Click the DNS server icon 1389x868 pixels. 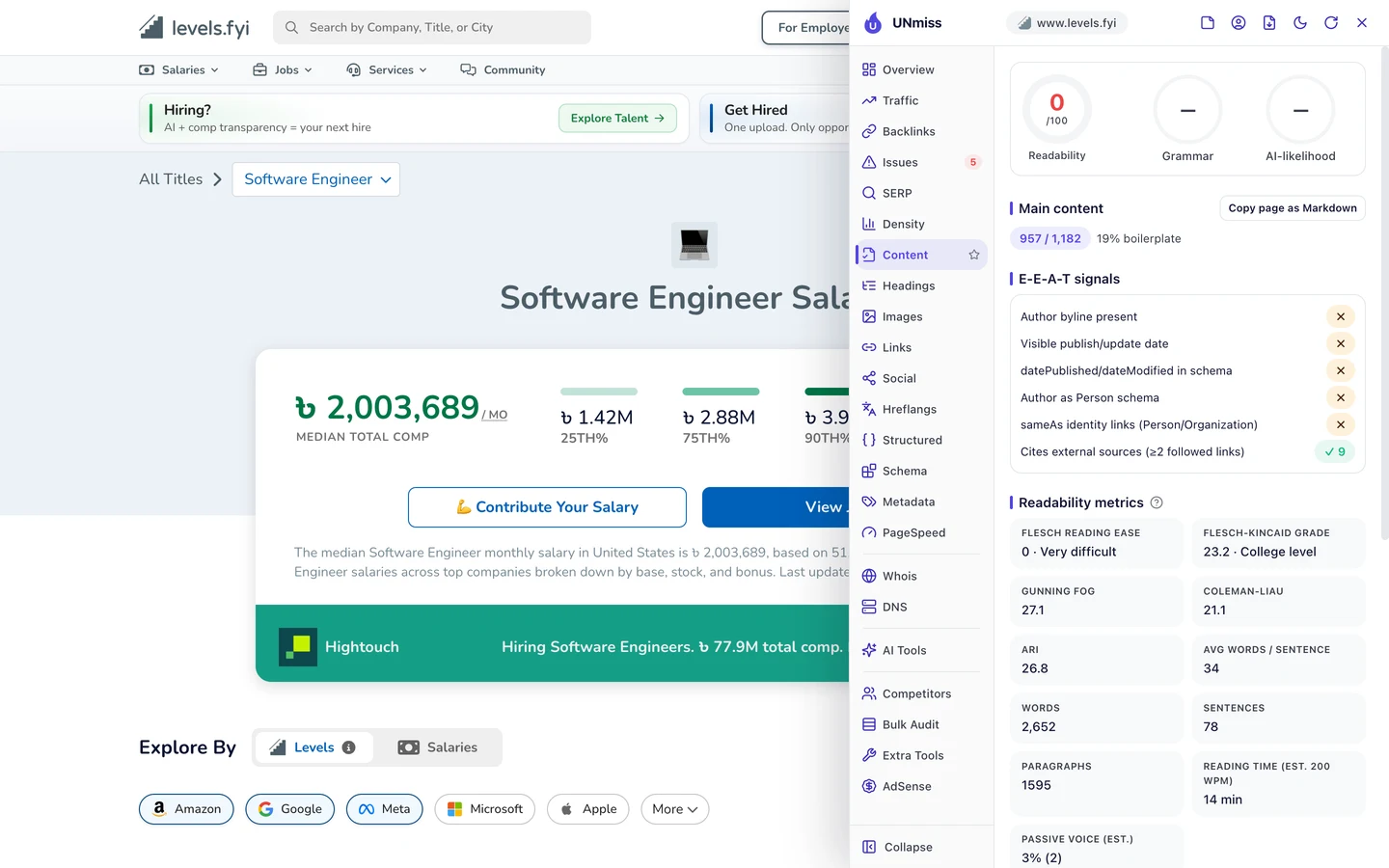869,607
